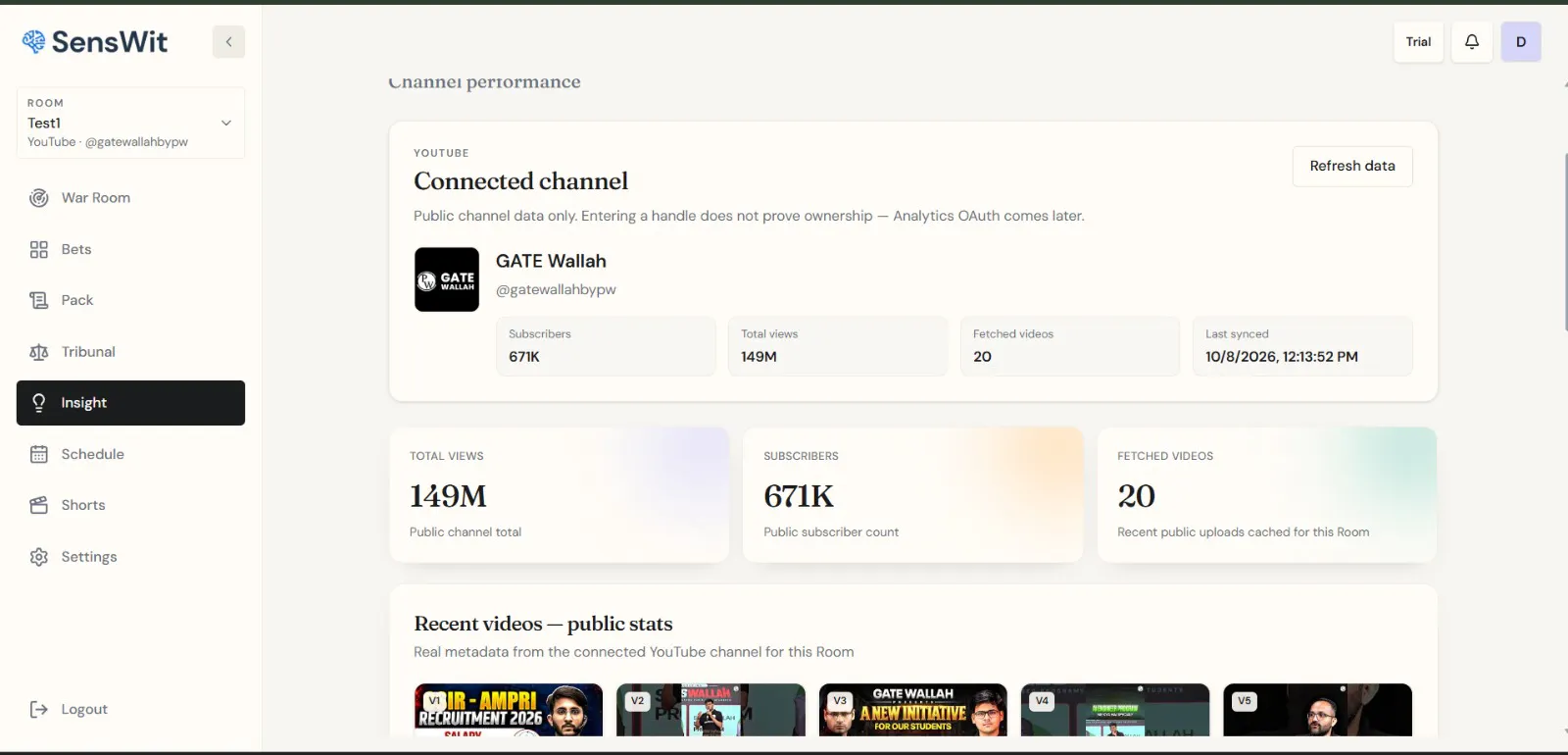Click the SUBSCRIBERS 671K card

point(913,494)
